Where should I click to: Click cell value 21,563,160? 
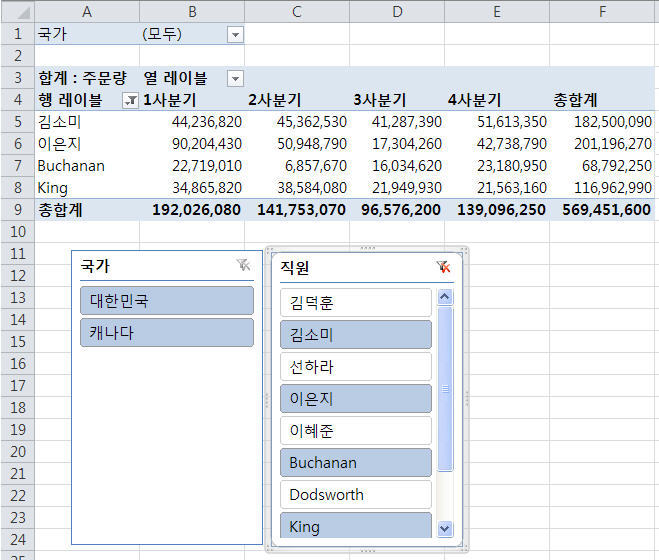(512, 188)
